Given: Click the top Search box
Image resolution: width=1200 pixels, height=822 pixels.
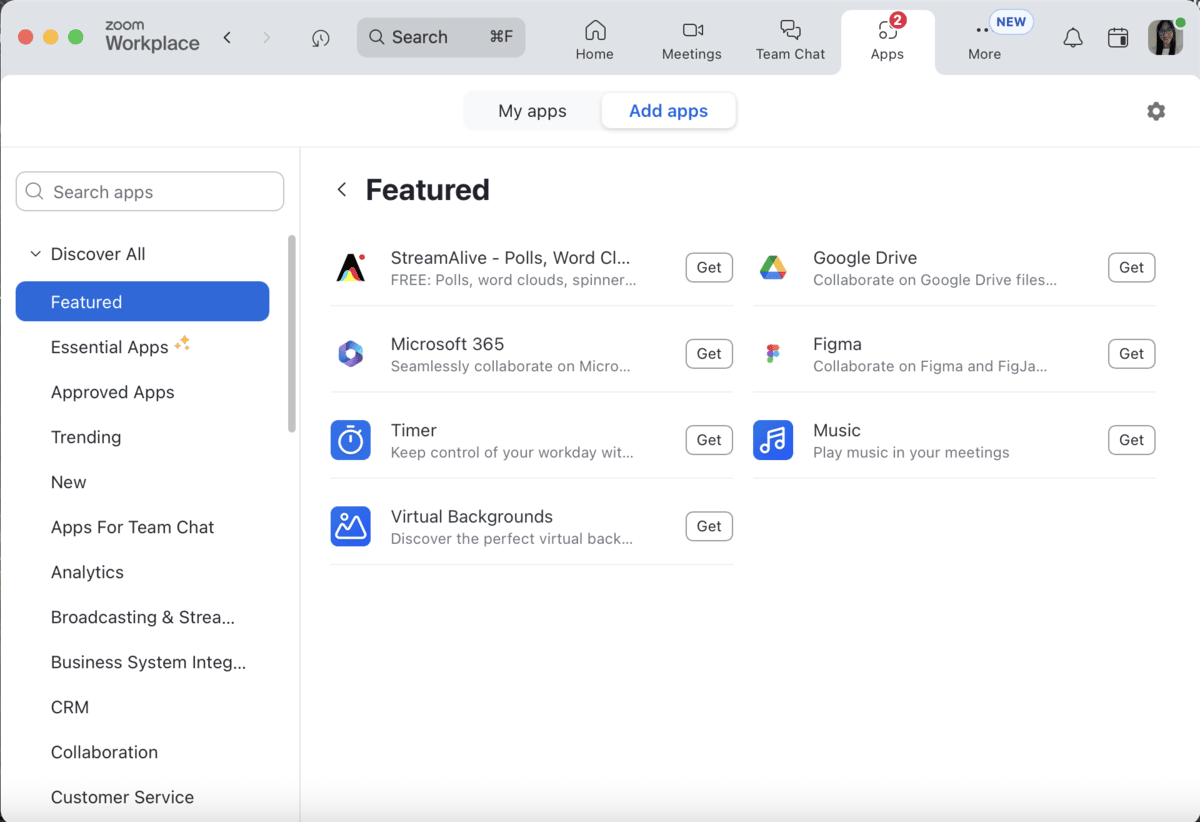Looking at the screenshot, I should pos(441,37).
